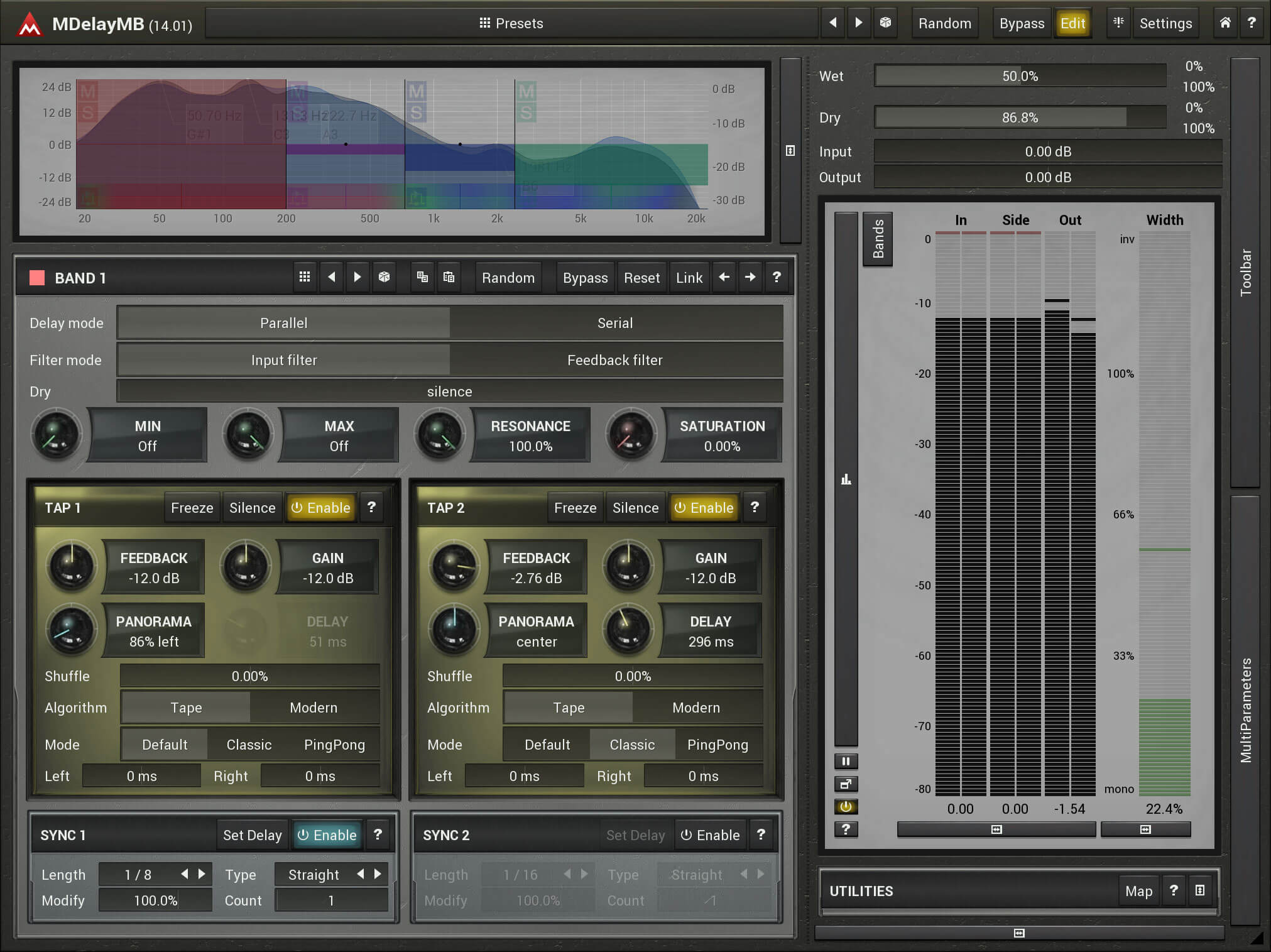1271x952 pixels.
Task: Open Utilities help question mark
Action: click(x=1173, y=890)
